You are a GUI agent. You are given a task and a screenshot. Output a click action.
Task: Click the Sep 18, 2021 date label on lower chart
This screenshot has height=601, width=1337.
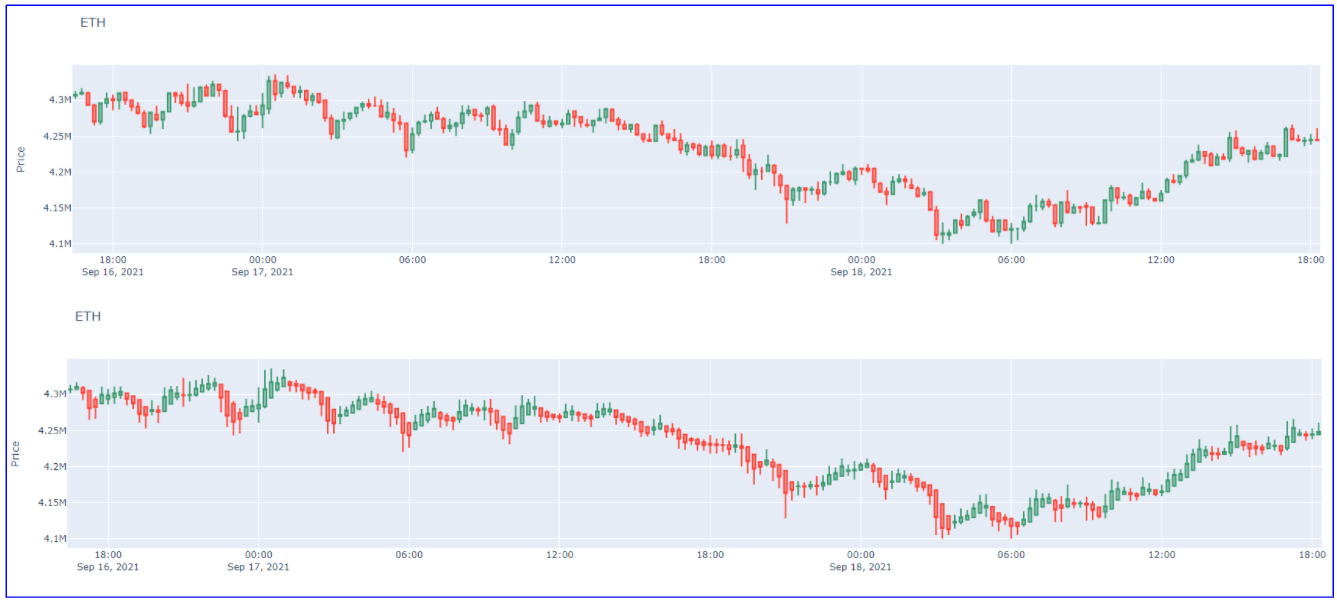(861, 567)
